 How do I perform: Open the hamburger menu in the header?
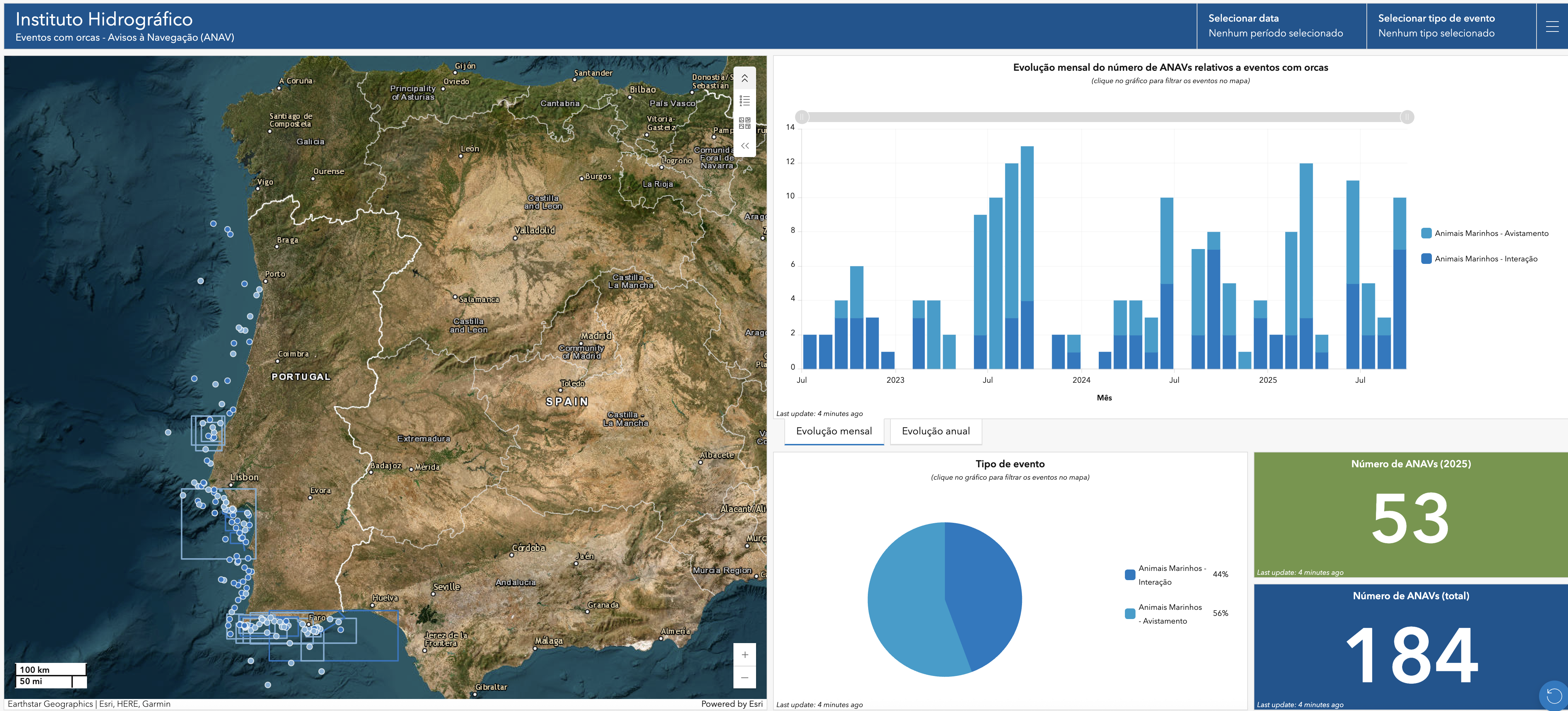[x=1552, y=26]
